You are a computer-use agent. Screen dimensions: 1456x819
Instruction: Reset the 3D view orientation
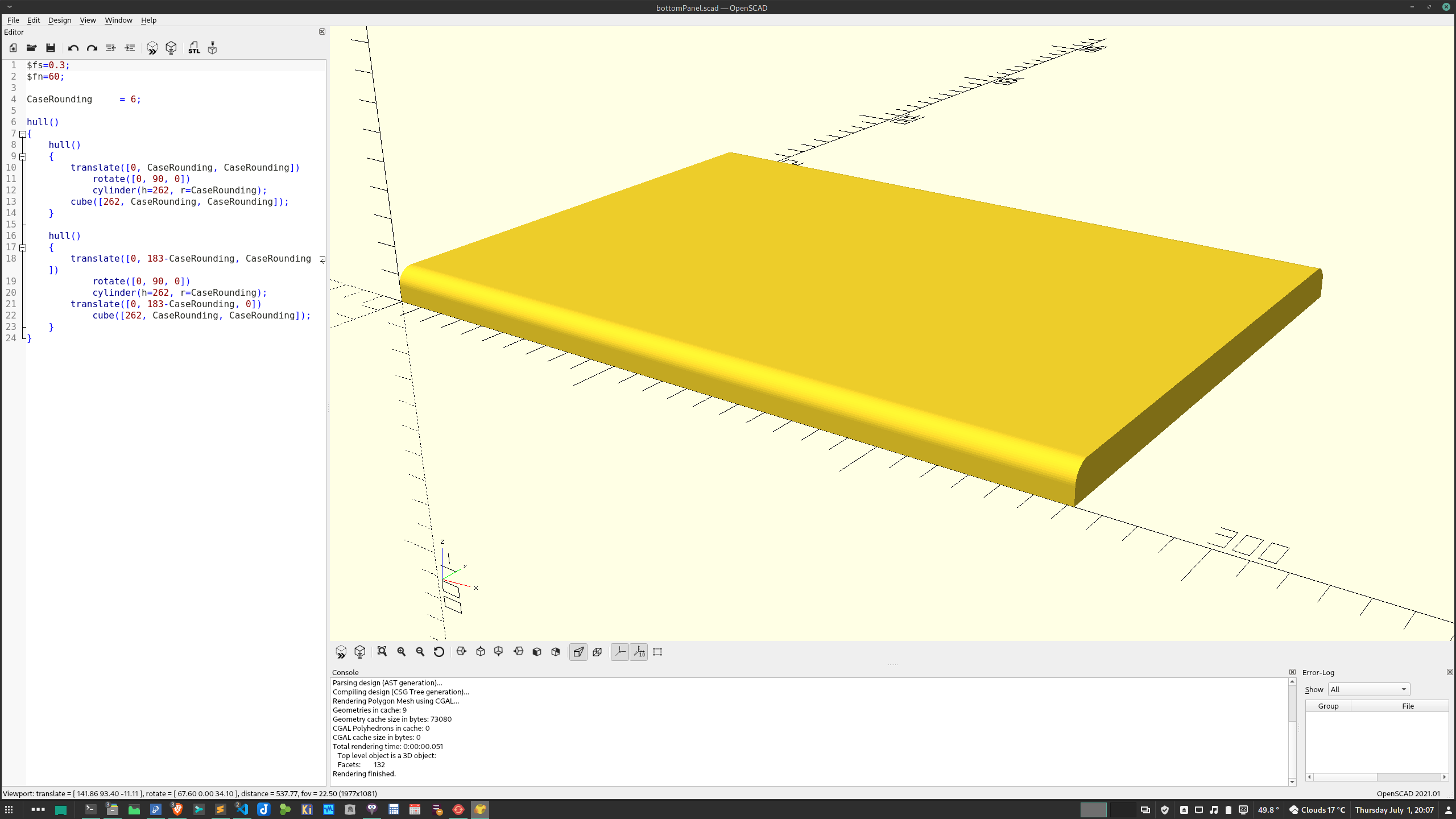439,652
